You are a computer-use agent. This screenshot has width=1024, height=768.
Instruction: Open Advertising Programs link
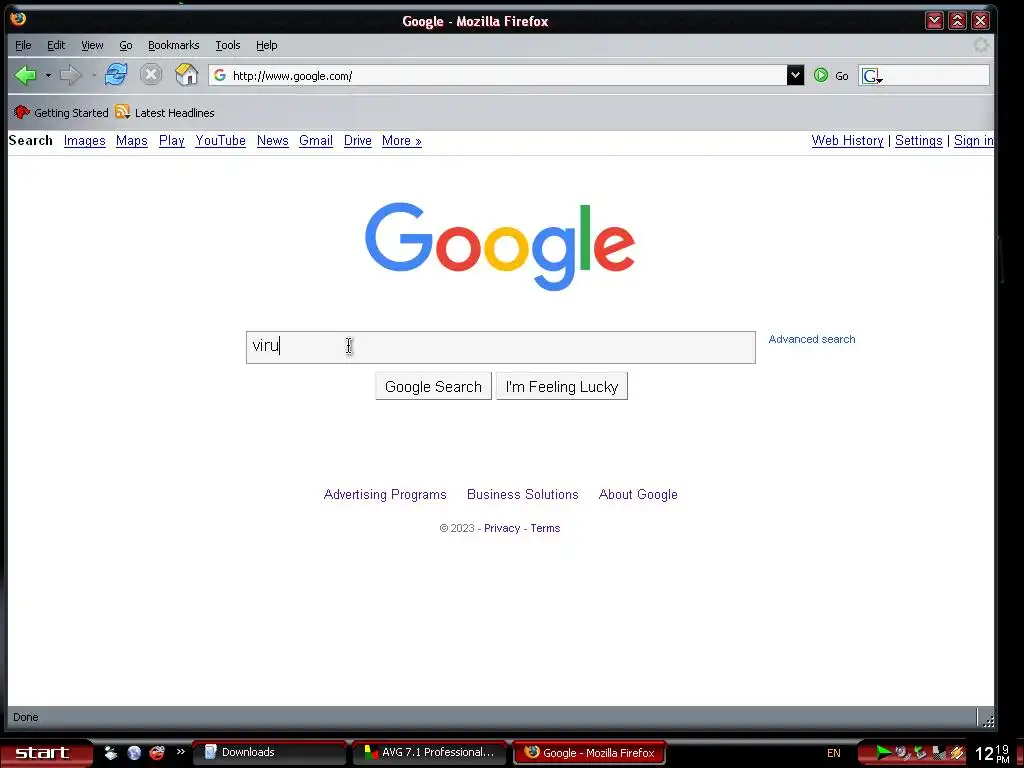pyautogui.click(x=385, y=494)
